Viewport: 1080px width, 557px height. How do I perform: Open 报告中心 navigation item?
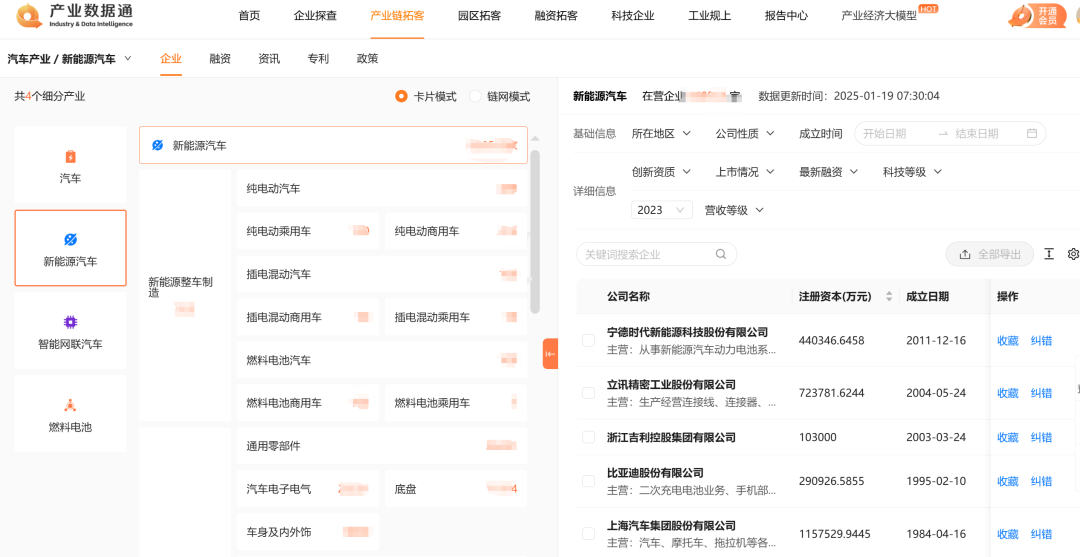(787, 16)
